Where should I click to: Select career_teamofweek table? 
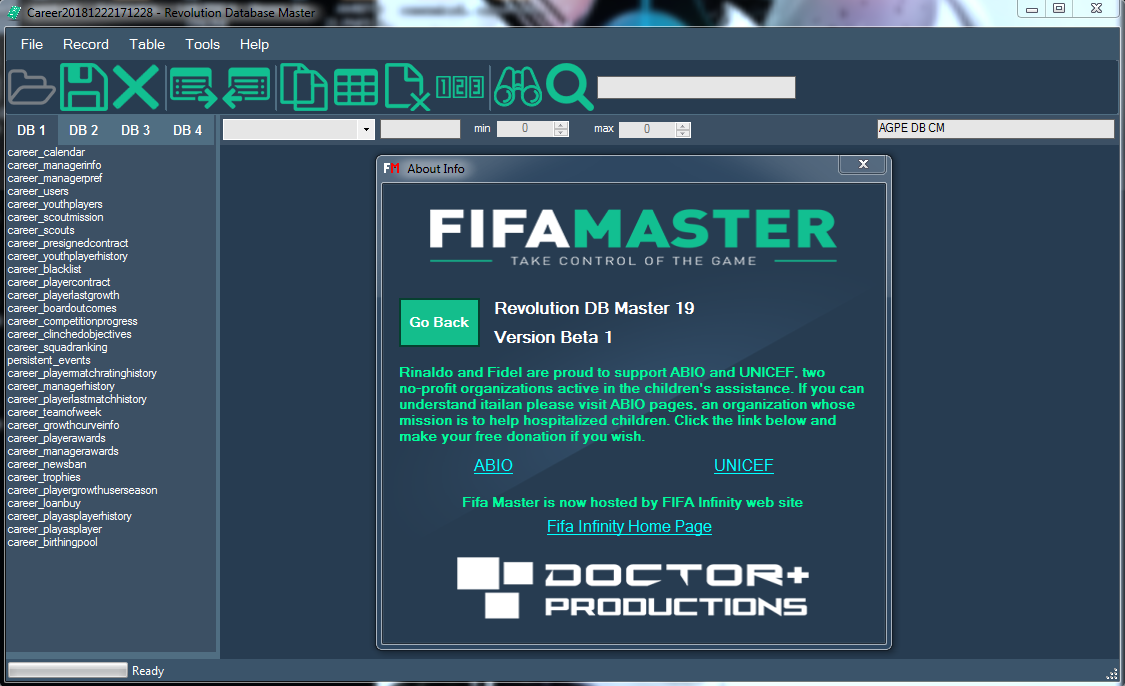[55, 412]
